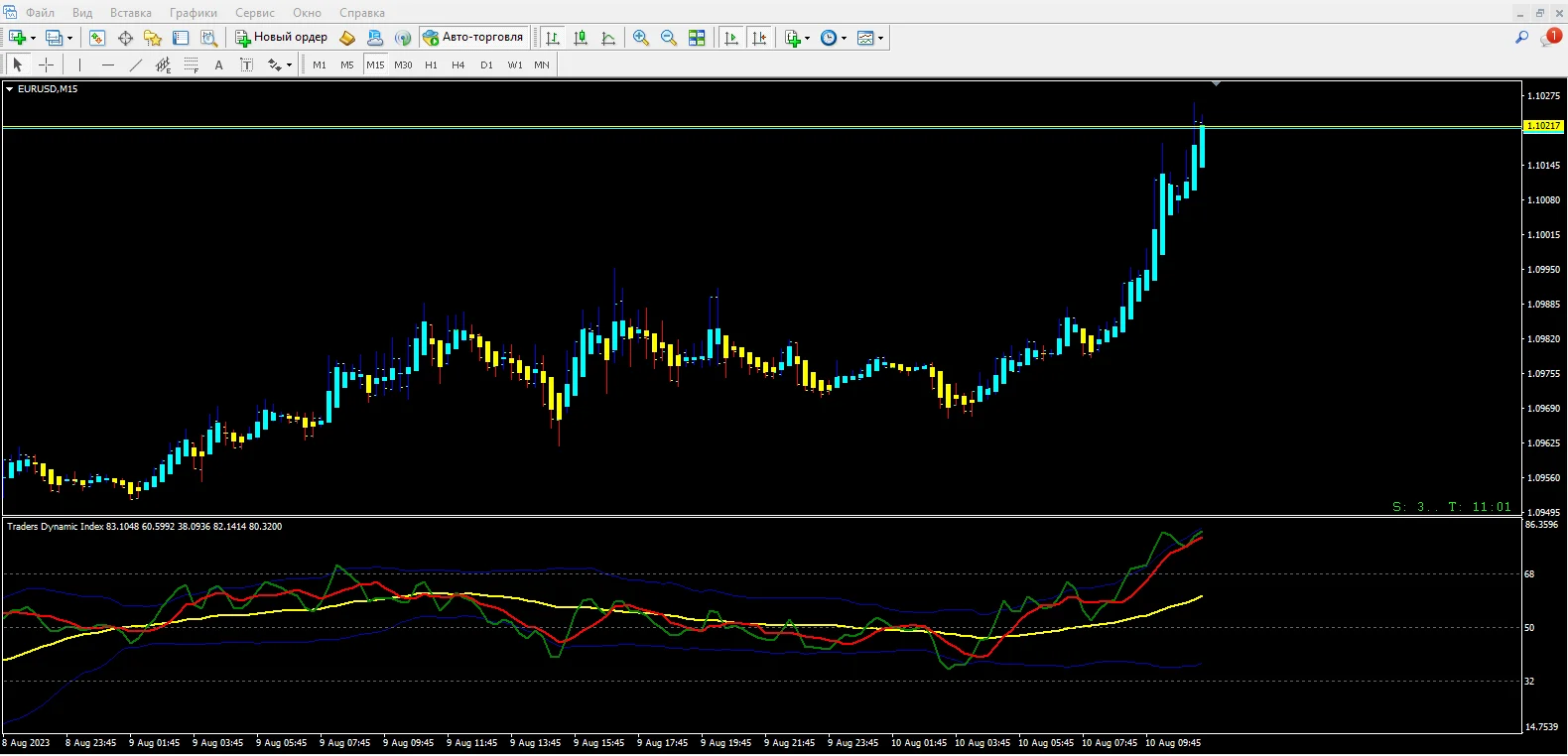1568x756 pixels.
Task: Click the periods clock icon
Action: point(829,38)
